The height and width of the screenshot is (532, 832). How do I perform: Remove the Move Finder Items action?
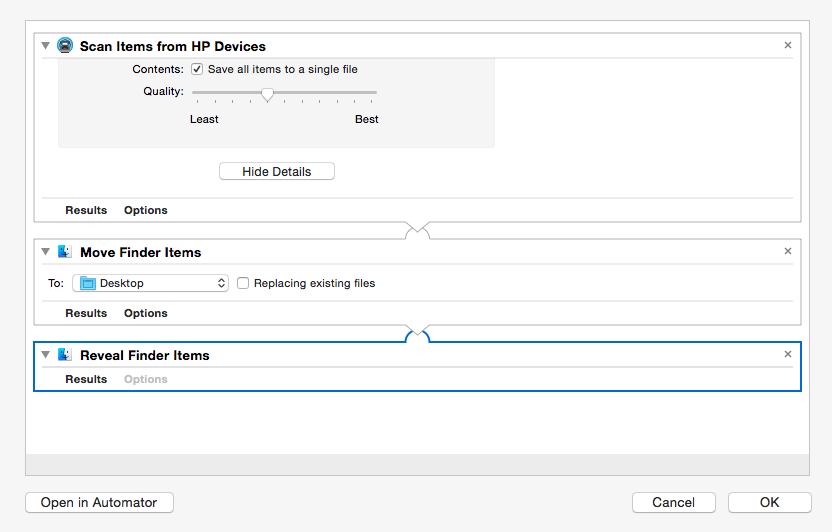(x=787, y=251)
